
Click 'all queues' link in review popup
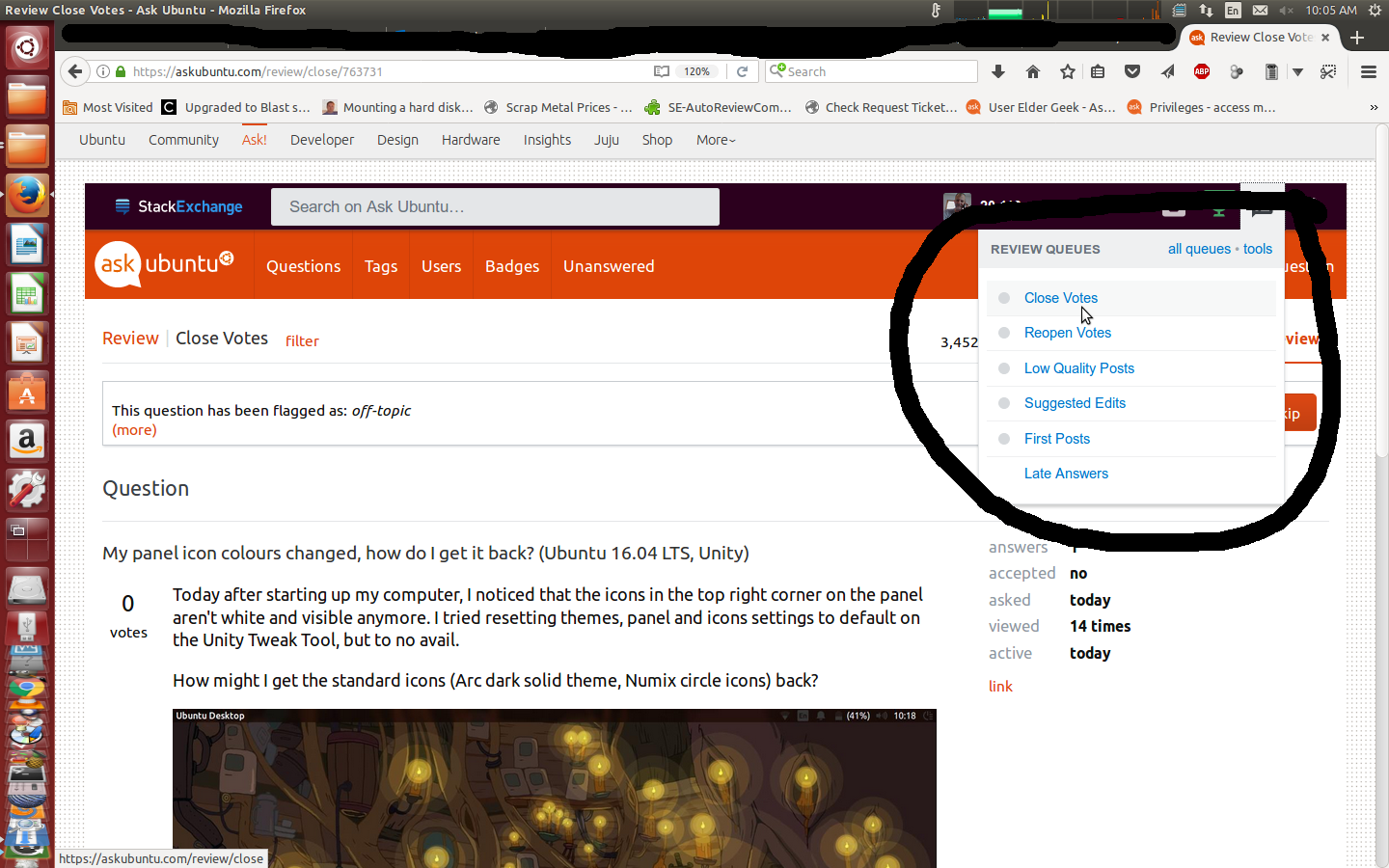1199,249
